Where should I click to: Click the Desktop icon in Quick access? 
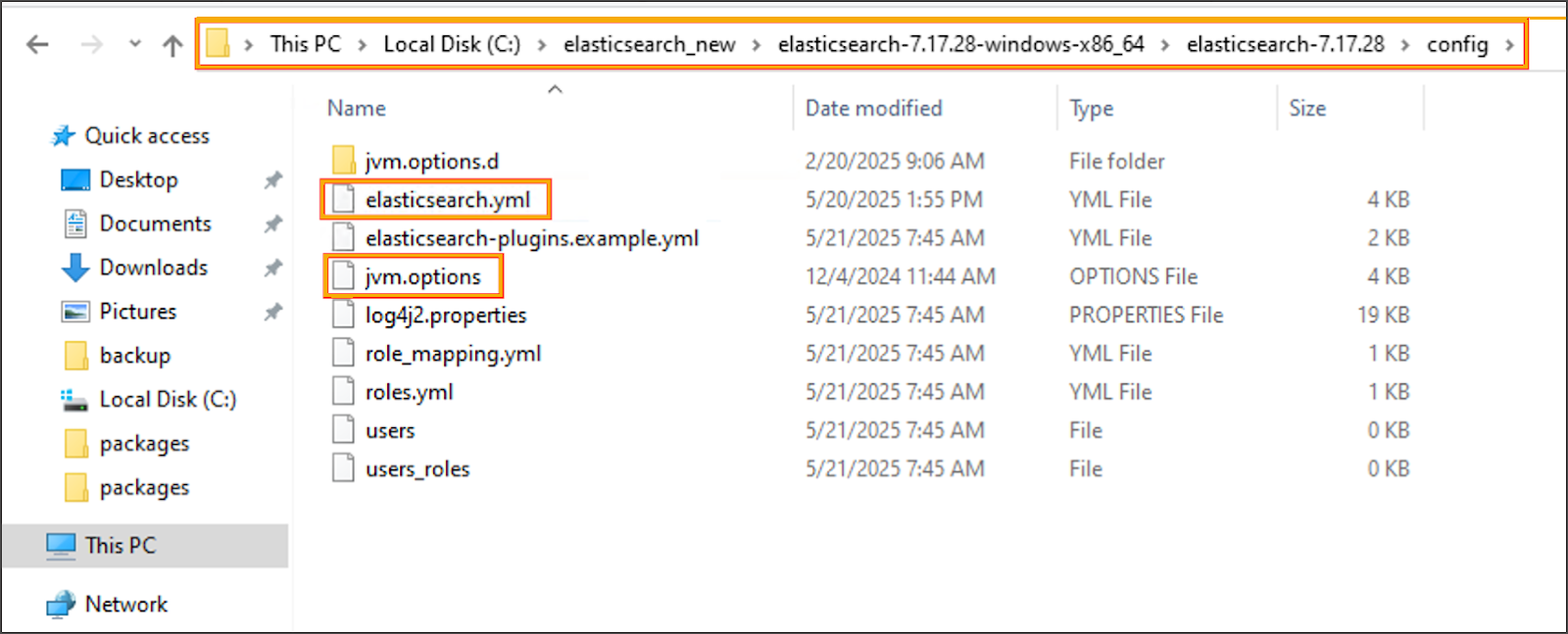point(75,180)
